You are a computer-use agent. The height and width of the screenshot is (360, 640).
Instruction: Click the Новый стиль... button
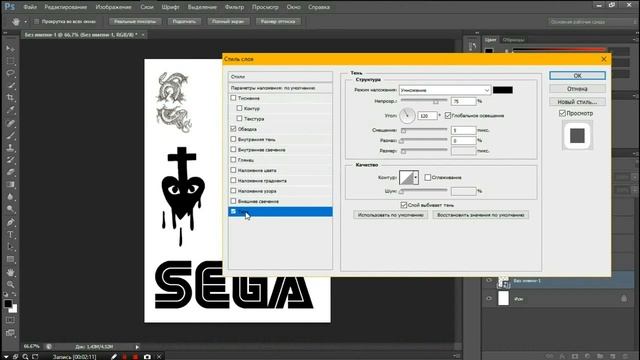(x=577, y=102)
